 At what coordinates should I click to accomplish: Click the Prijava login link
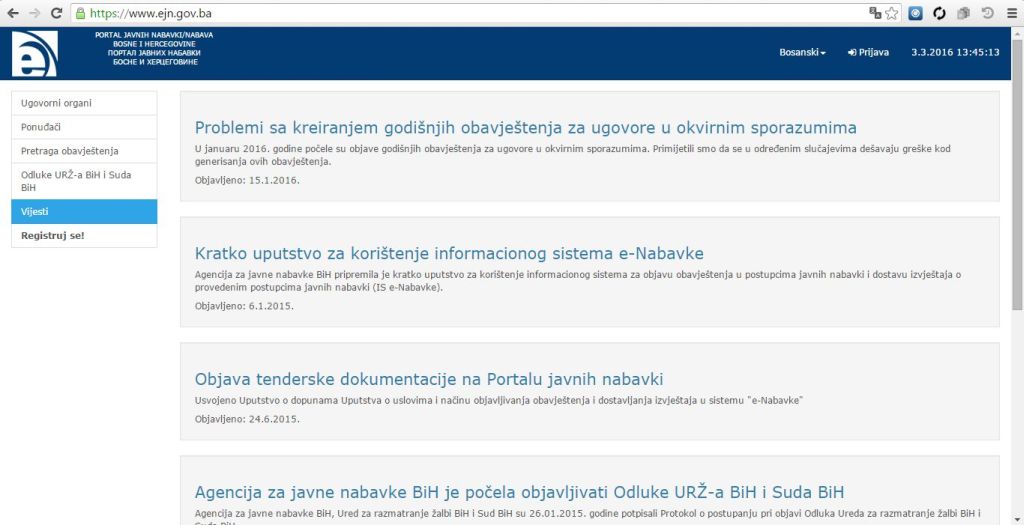[868, 53]
